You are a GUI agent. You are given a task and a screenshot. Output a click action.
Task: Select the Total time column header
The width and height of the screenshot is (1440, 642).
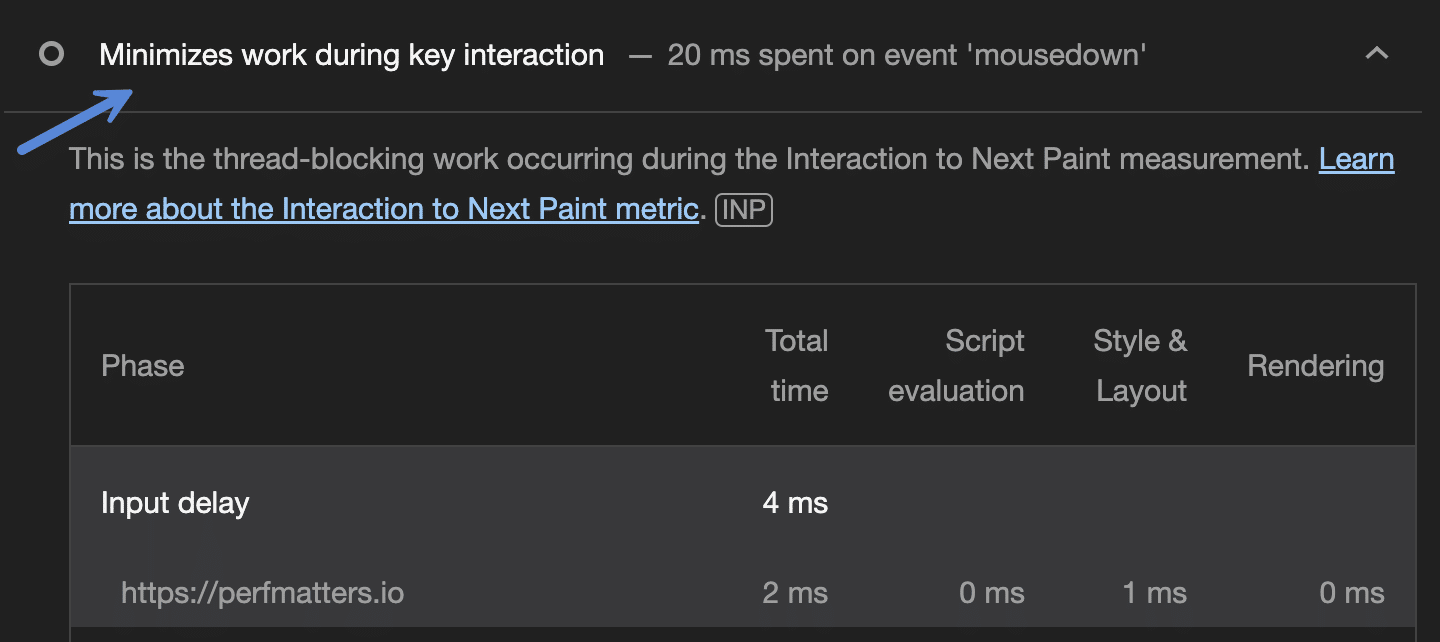[x=797, y=366]
